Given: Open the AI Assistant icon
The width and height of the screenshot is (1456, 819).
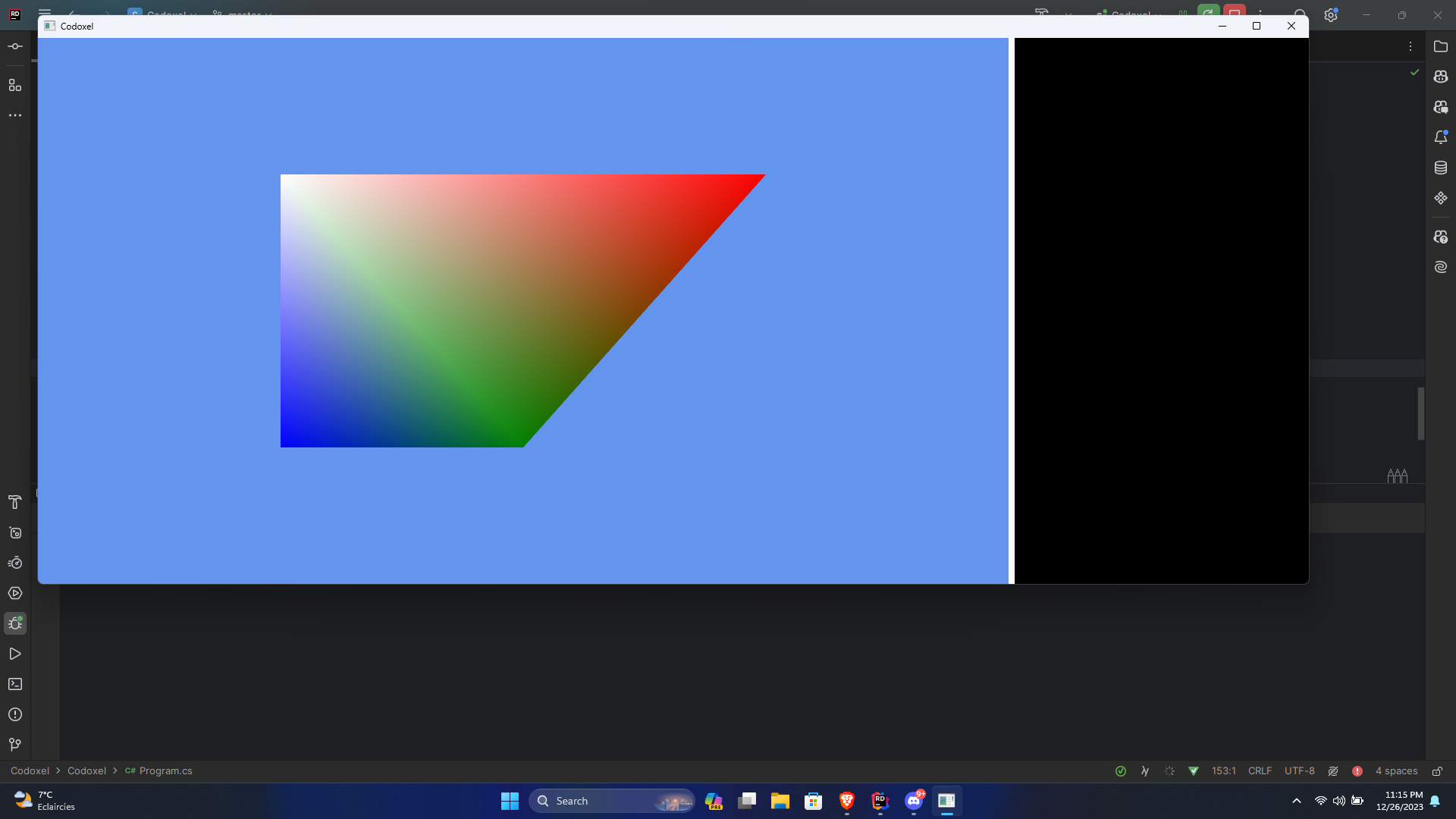Looking at the screenshot, I should [1442, 267].
